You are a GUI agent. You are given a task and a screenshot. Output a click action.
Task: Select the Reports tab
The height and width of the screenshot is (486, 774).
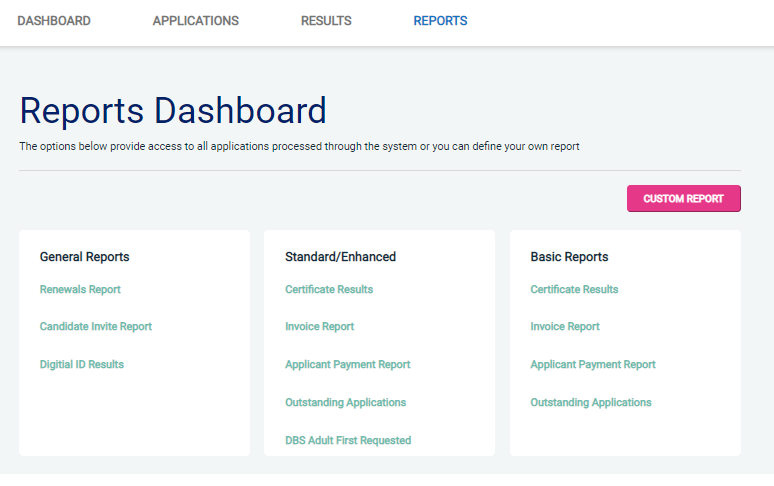(x=440, y=21)
